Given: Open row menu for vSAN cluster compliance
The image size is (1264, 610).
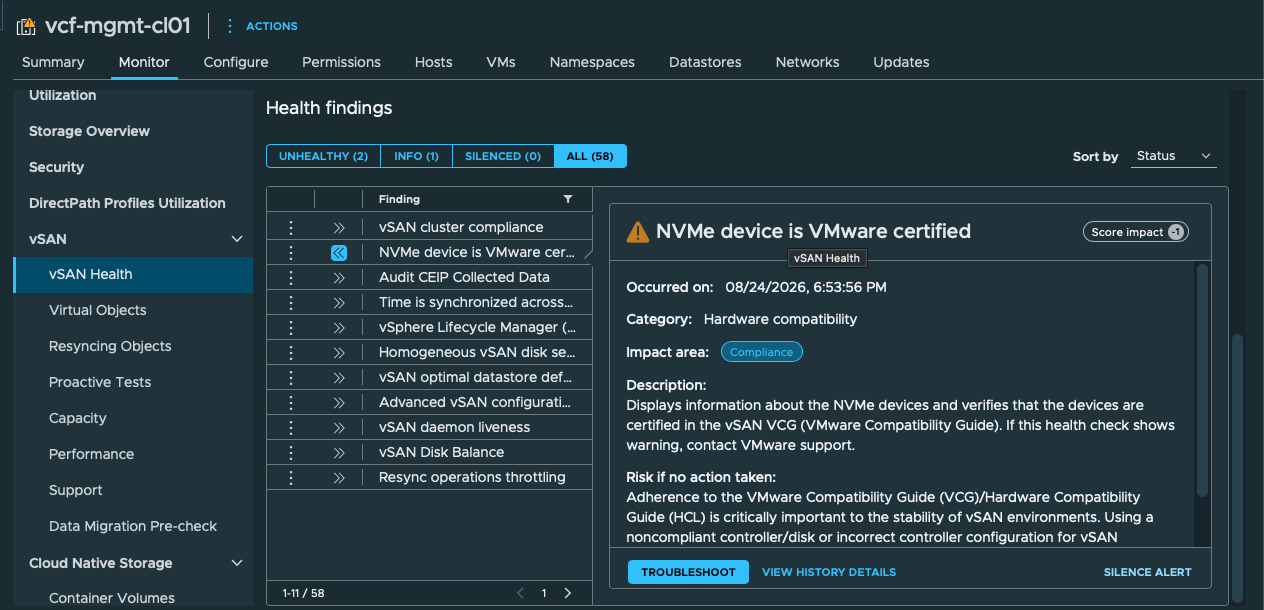Looking at the screenshot, I should [291, 227].
